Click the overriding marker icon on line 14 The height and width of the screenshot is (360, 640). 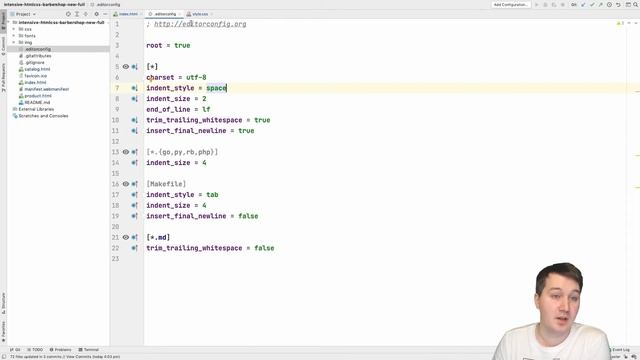pos(134,163)
